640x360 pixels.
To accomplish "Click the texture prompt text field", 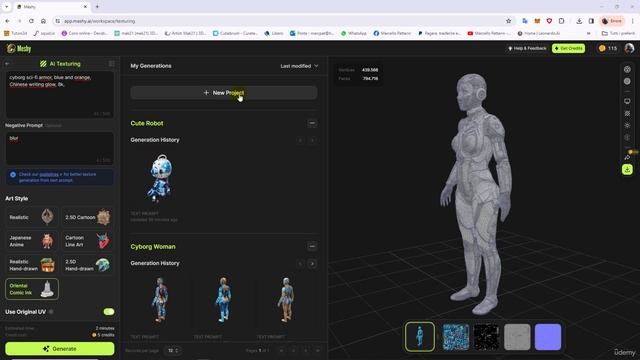I will [x=60, y=94].
